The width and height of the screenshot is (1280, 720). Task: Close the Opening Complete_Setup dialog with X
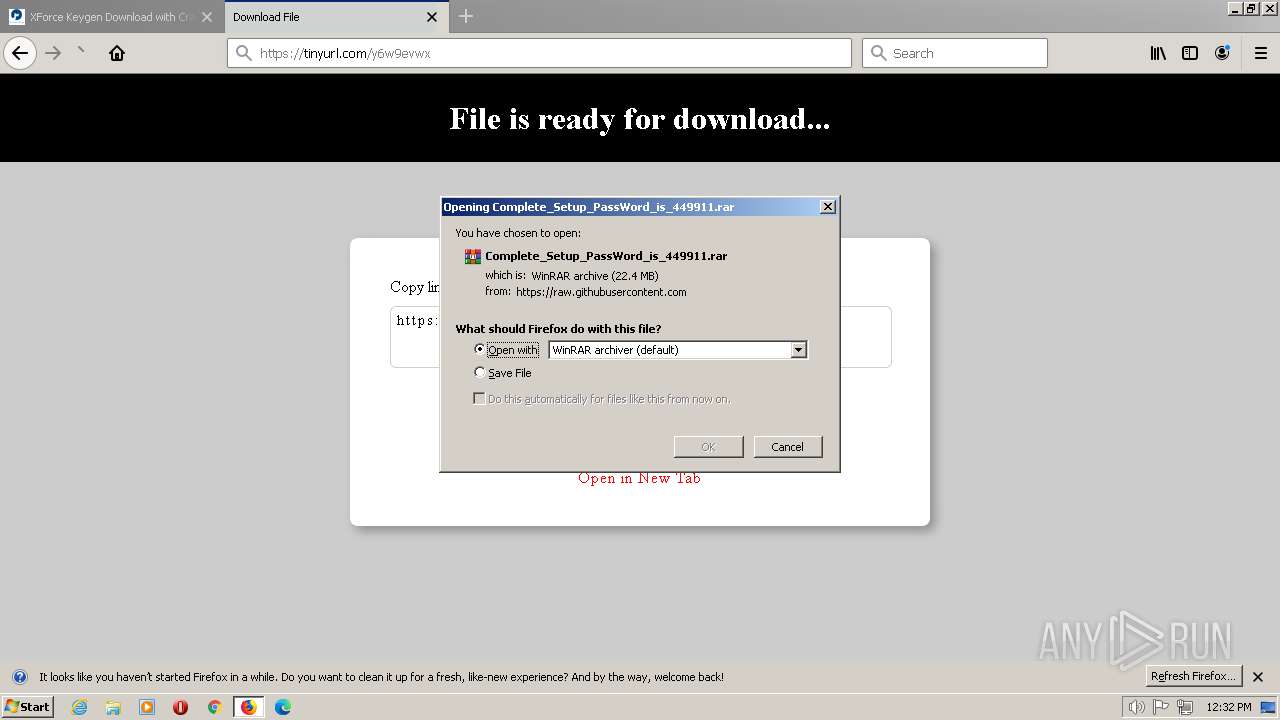(x=828, y=207)
